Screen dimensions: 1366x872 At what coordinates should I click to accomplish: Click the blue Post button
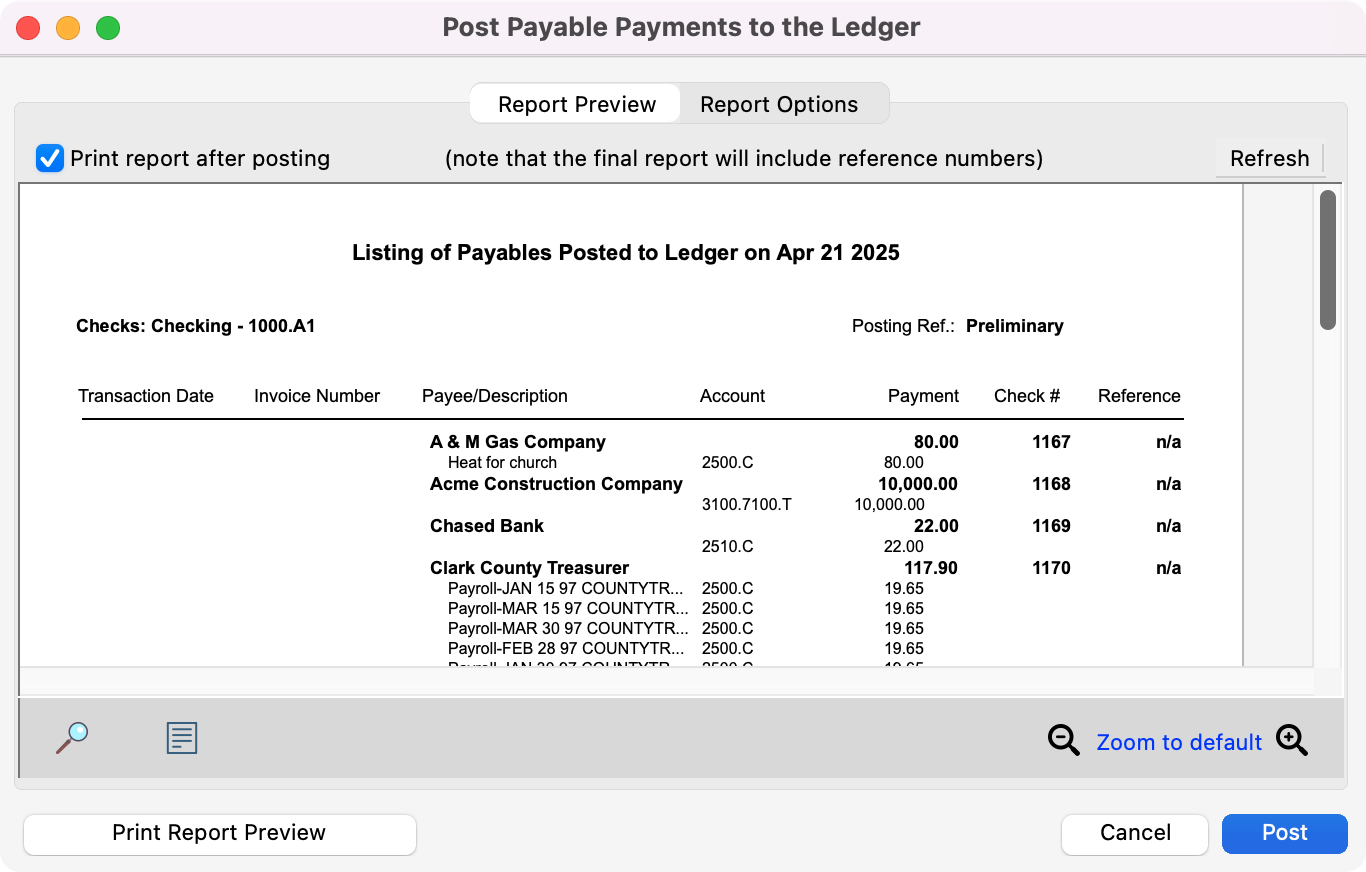[x=1284, y=833]
